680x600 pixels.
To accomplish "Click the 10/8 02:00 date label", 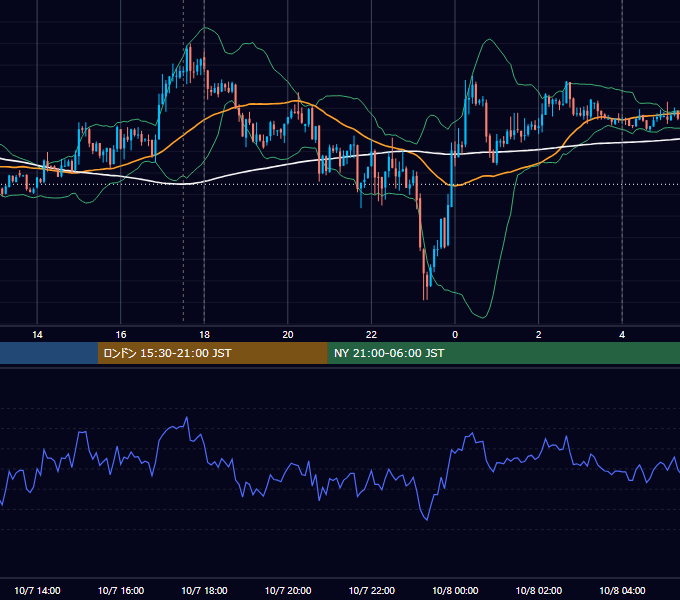I will [x=539, y=590].
